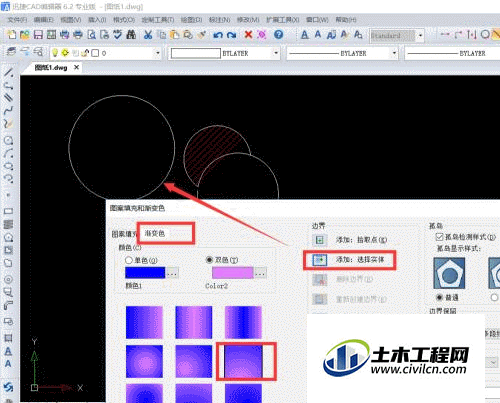The width and height of the screenshot is (500, 403).
Task: Select the Circle tool in left toolbar
Action: coord(8,140)
